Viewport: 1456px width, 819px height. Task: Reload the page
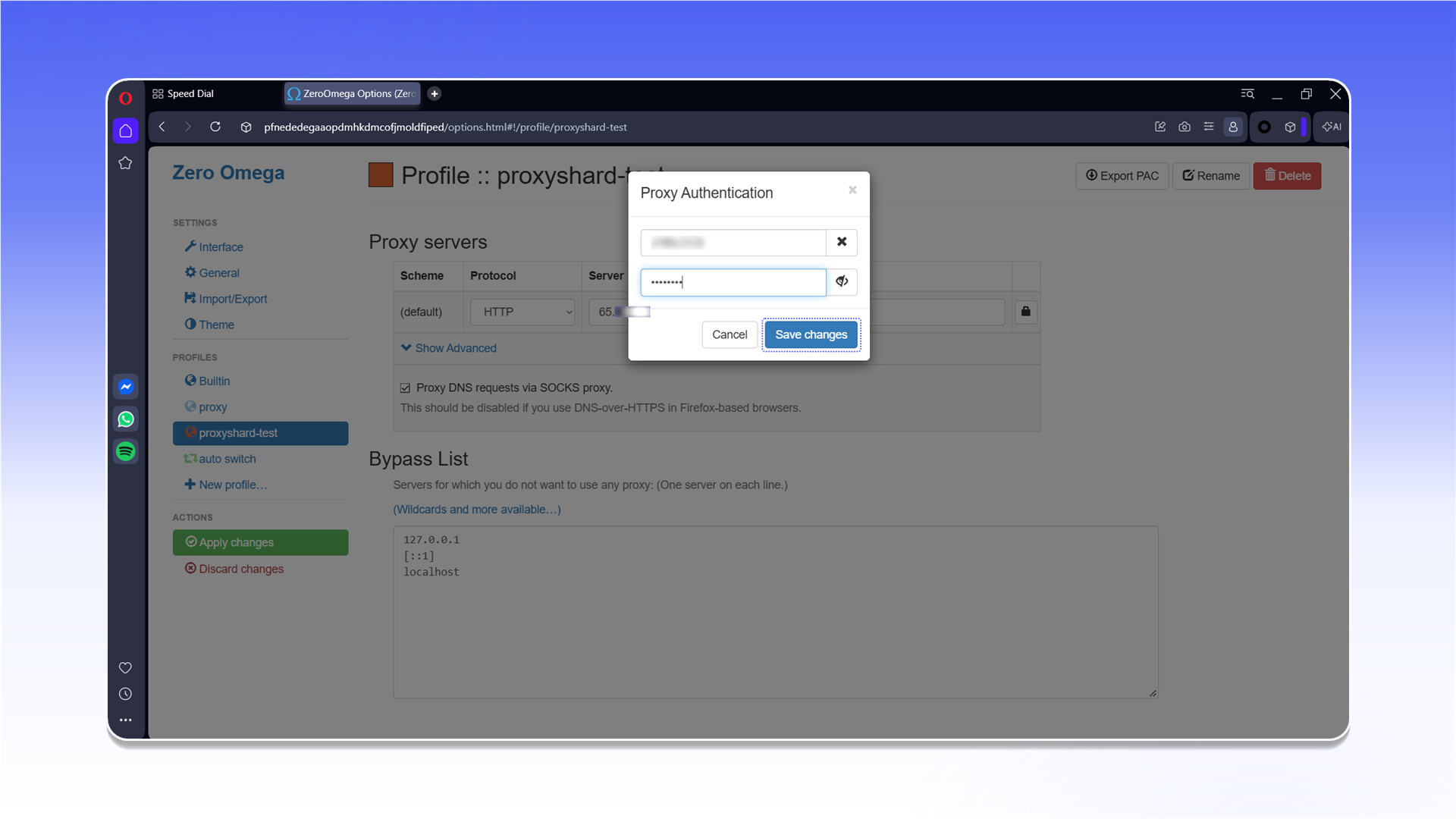pos(215,127)
